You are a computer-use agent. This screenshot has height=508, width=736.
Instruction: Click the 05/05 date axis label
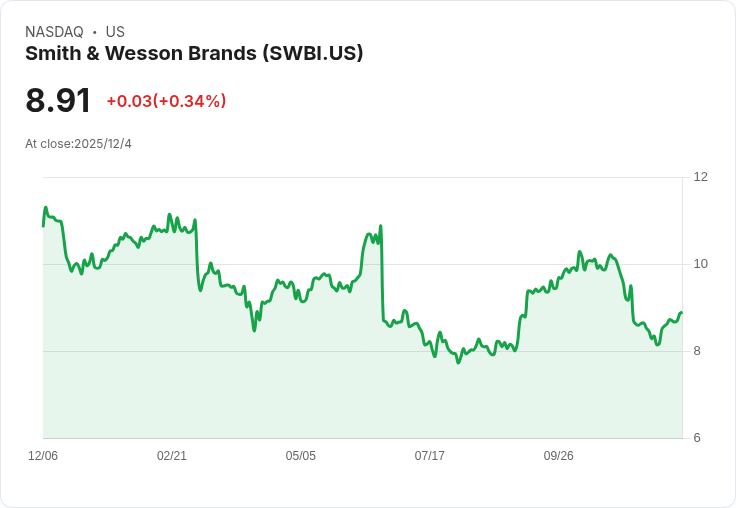click(x=300, y=456)
